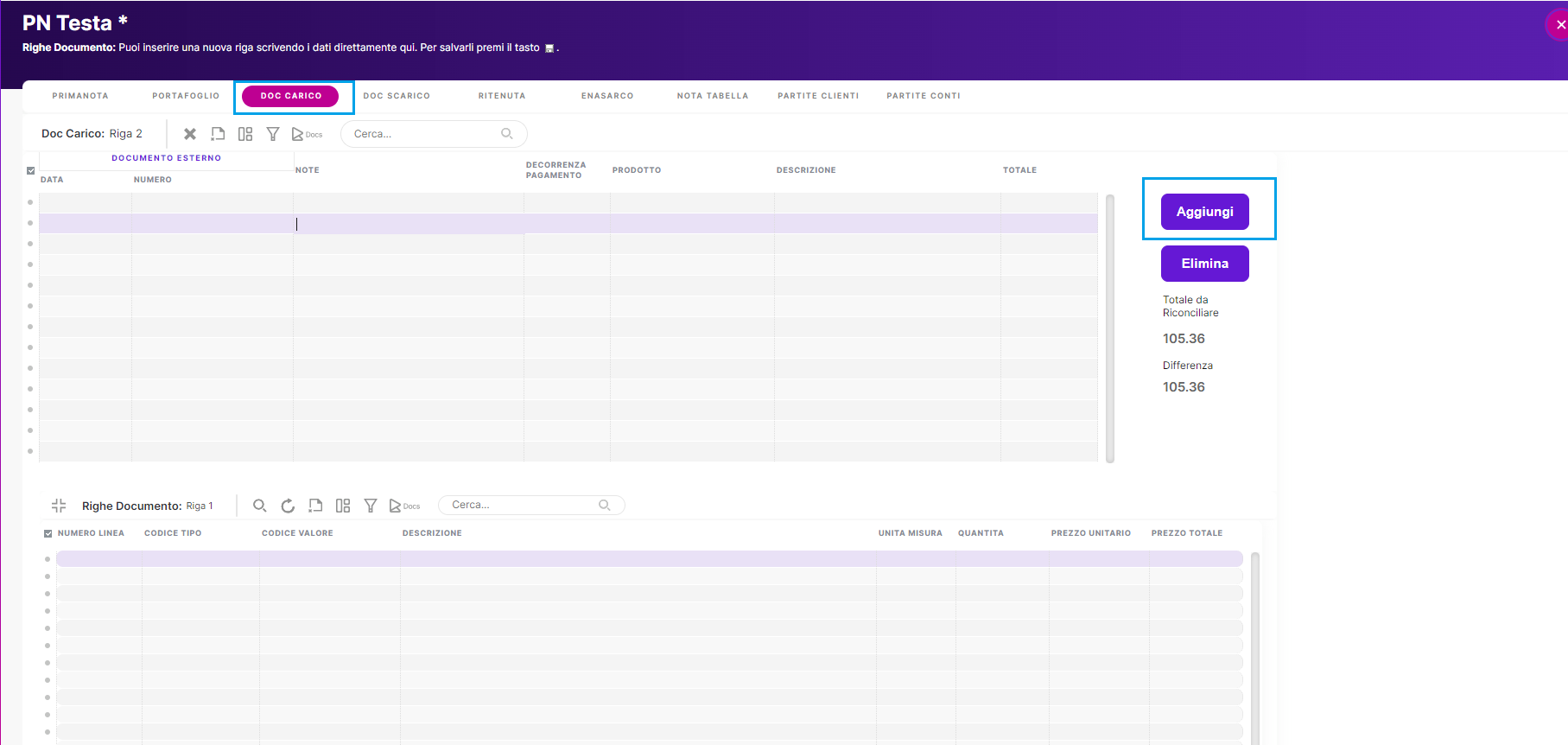Click the export icon in Doc Carico toolbar
The image size is (1568, 745).
point(218,134)
